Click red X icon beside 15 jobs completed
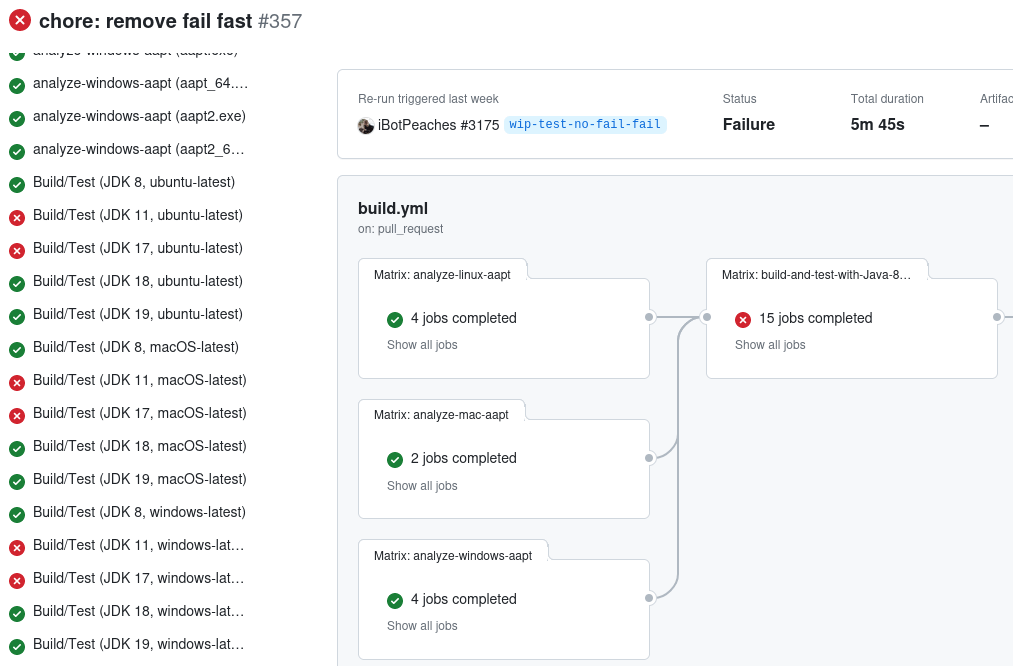Image resolution: width=1013 pixels, height=666 pixels. 743,319
